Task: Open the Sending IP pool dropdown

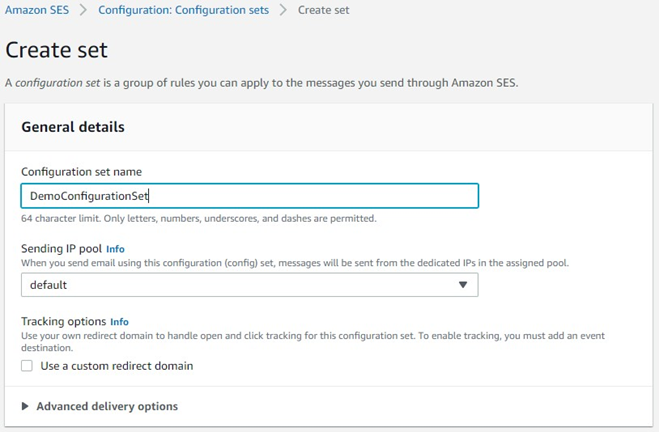Action: pos(249,285)
